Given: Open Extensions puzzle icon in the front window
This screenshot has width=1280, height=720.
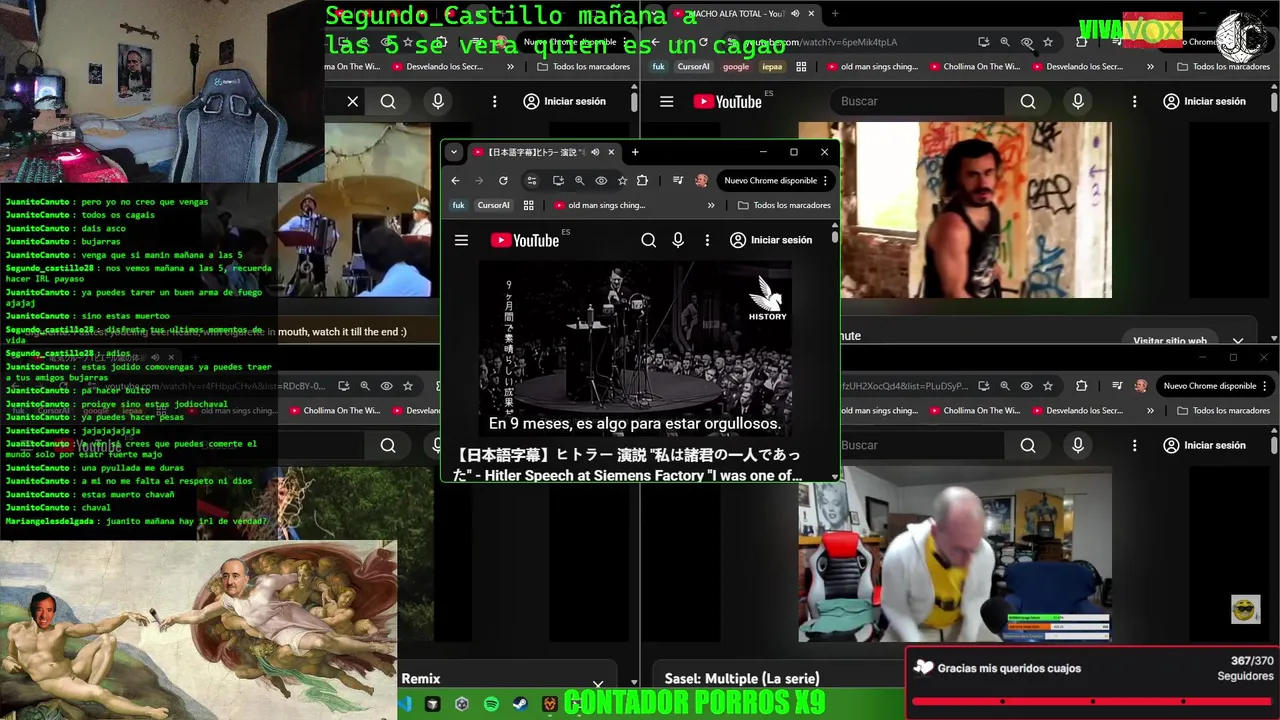Looking at the screenshot, I should (642, 181).
